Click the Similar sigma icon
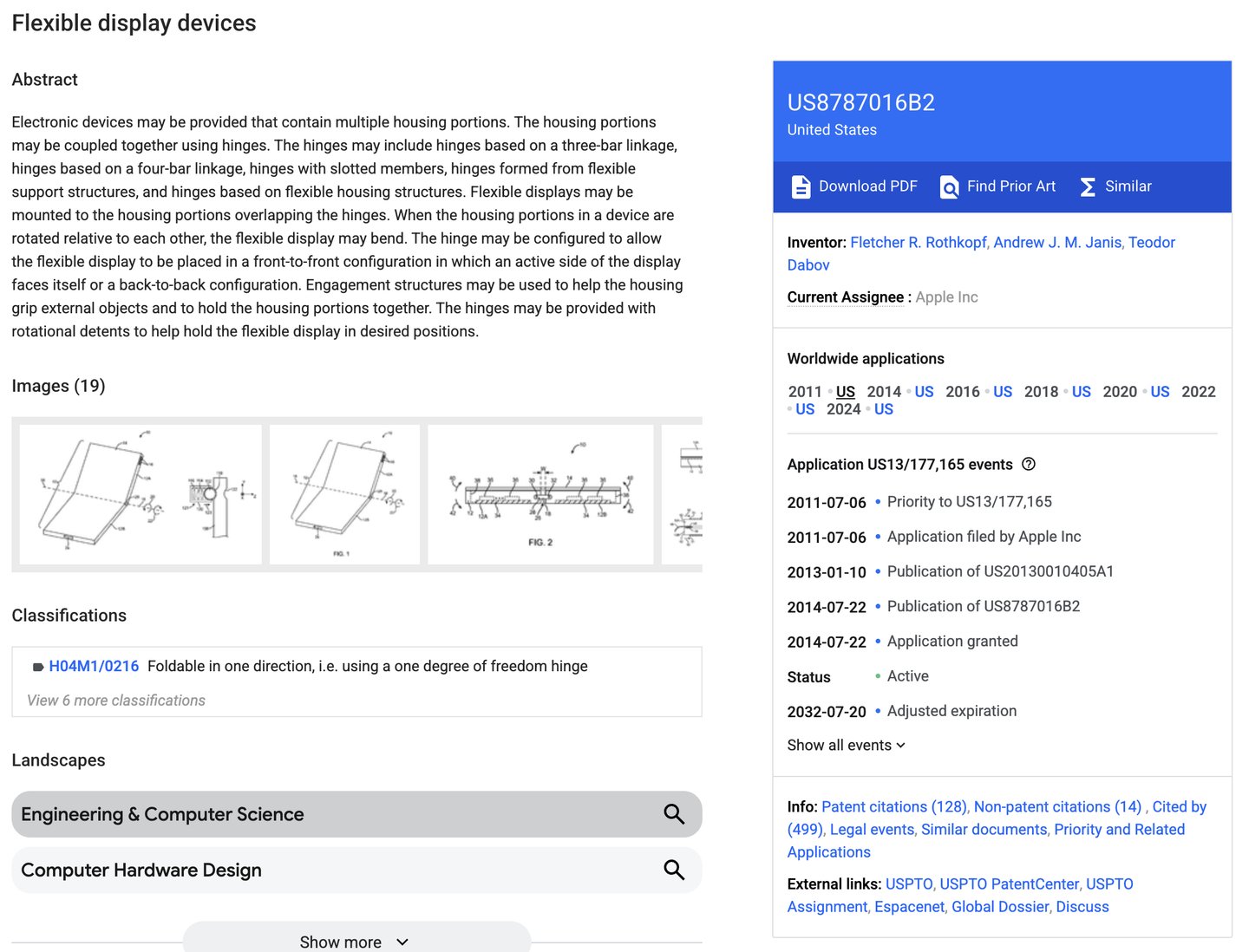Screen dimensions: 1249x952 click(1088, 186)
